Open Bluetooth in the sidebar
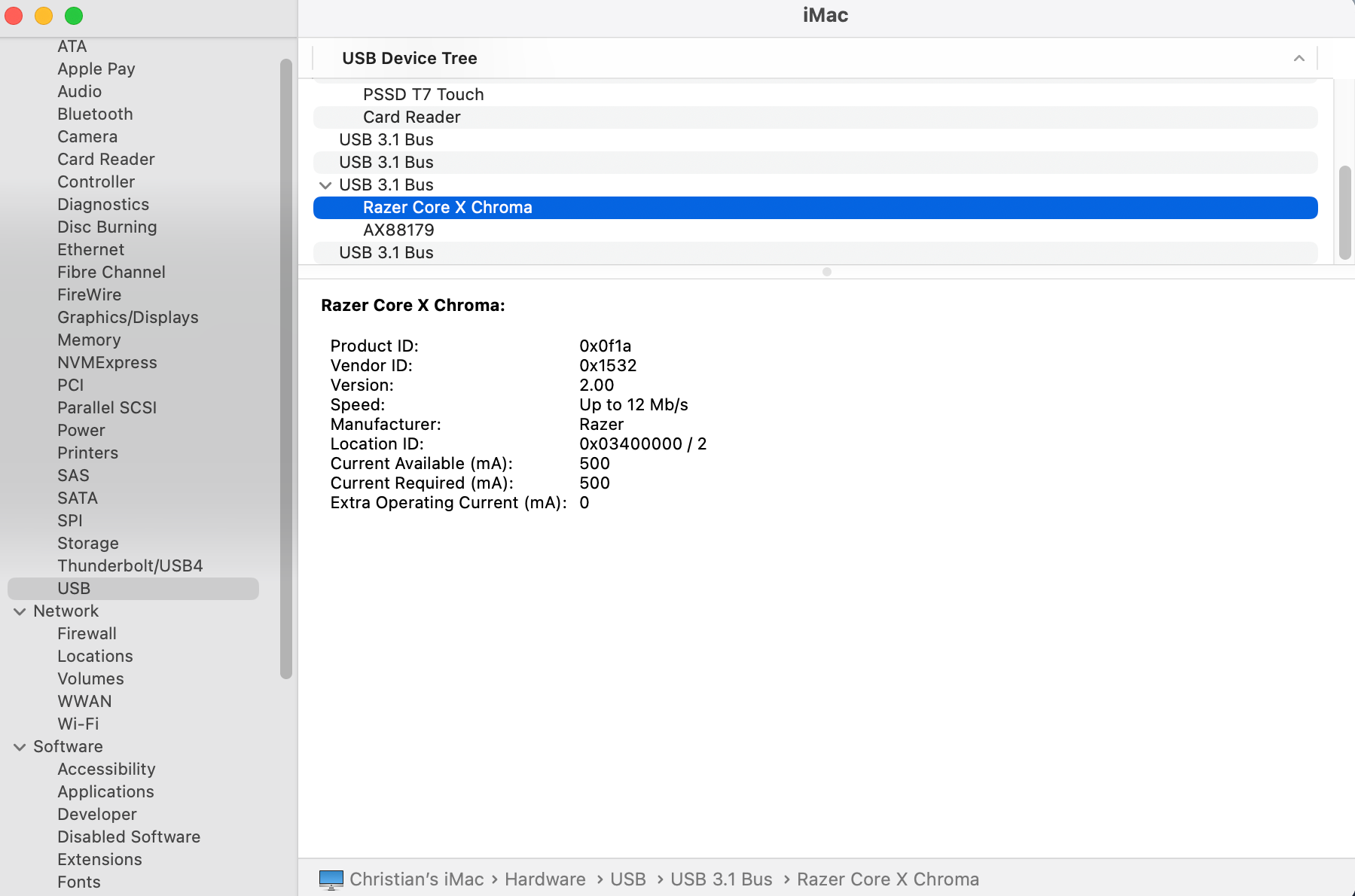Screen dimensions: 1355x896 click(95, 114)
